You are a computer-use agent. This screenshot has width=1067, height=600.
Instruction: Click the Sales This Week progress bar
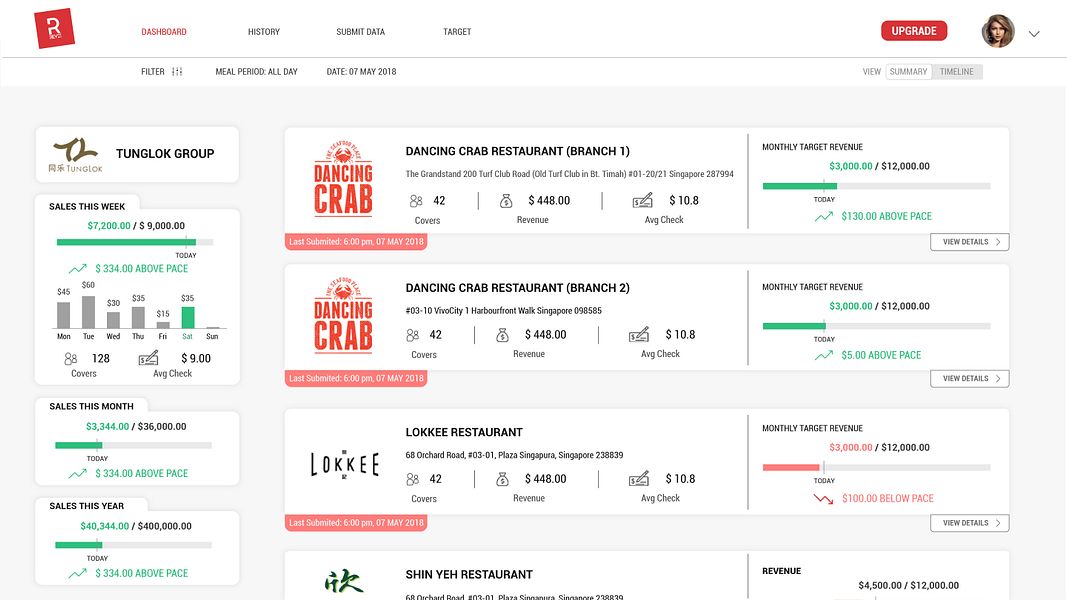tap(135, 241)
